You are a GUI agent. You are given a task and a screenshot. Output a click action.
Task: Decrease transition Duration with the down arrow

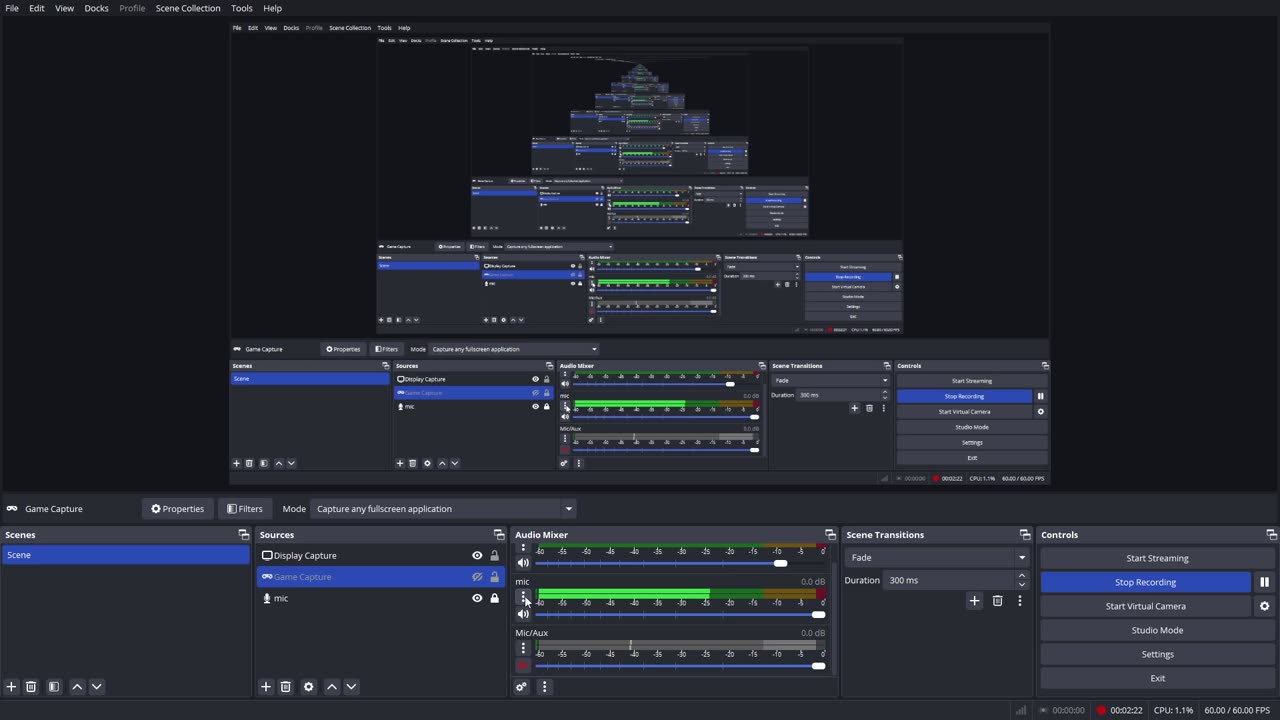pyautogui.click(x=1021, y=585)
